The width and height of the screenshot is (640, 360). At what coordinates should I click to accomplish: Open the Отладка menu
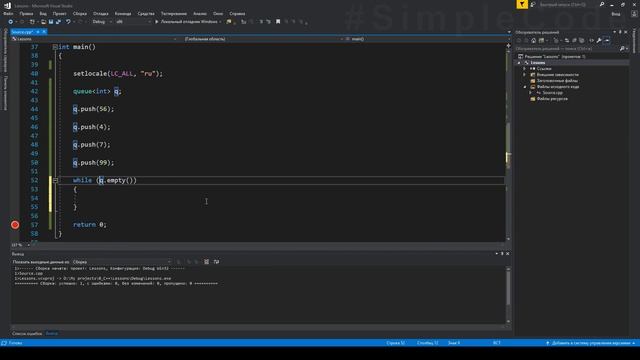(x=100, y=13)
